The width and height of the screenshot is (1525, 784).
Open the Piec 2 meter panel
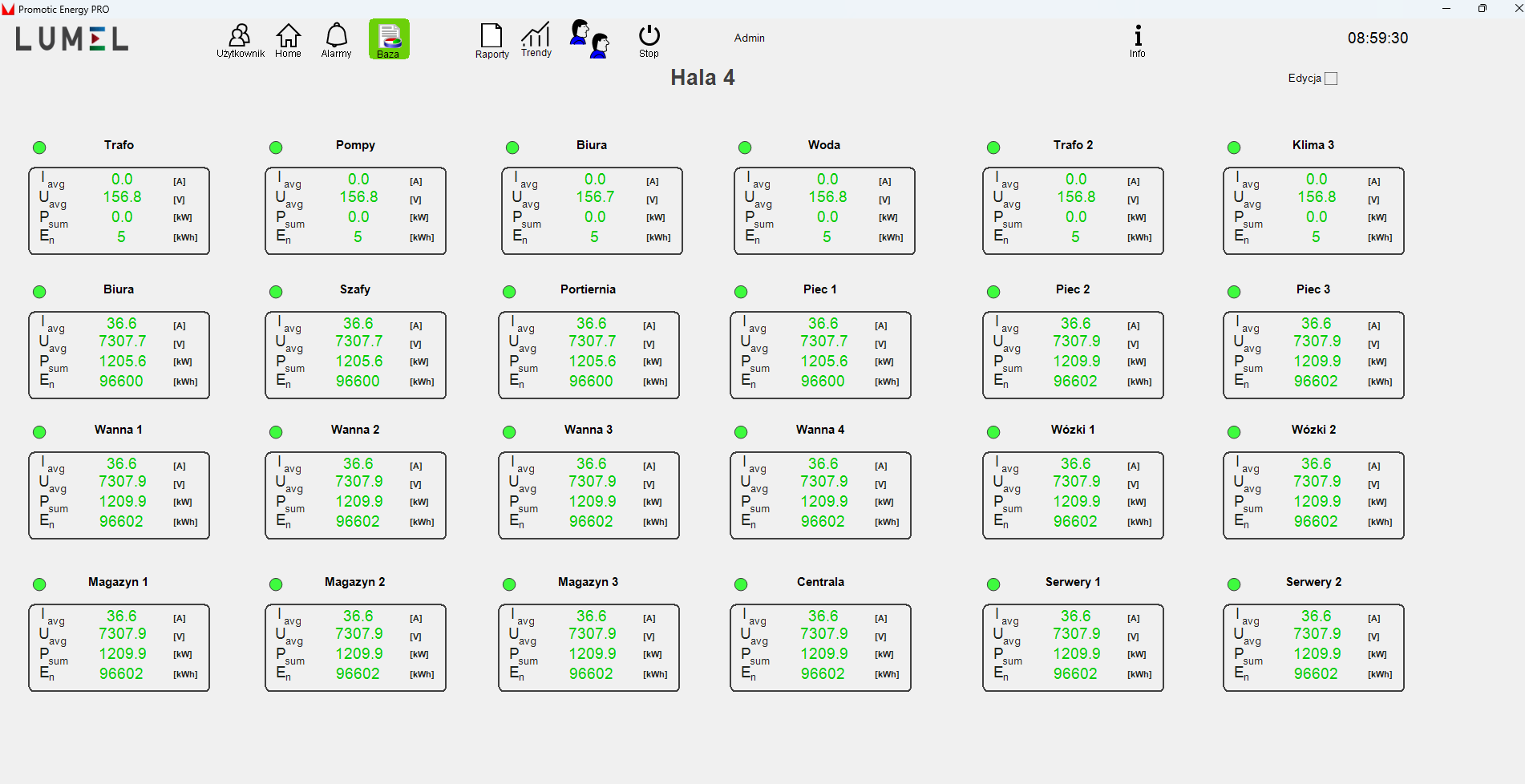pos(1074,355)
